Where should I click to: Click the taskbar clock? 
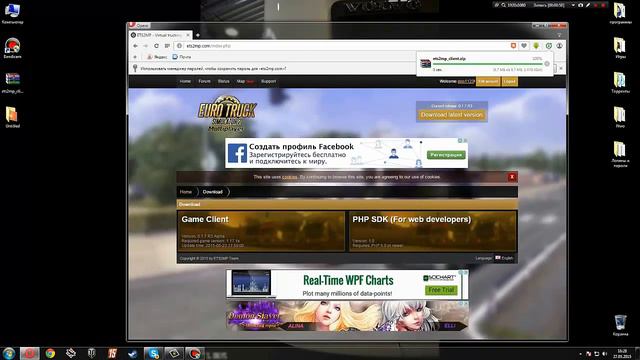tap(622, 353)
